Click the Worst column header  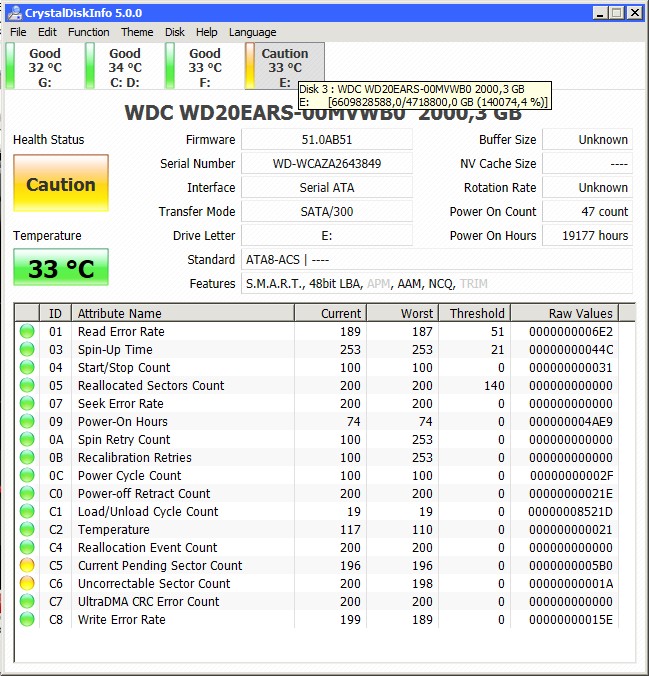point(402,313)
